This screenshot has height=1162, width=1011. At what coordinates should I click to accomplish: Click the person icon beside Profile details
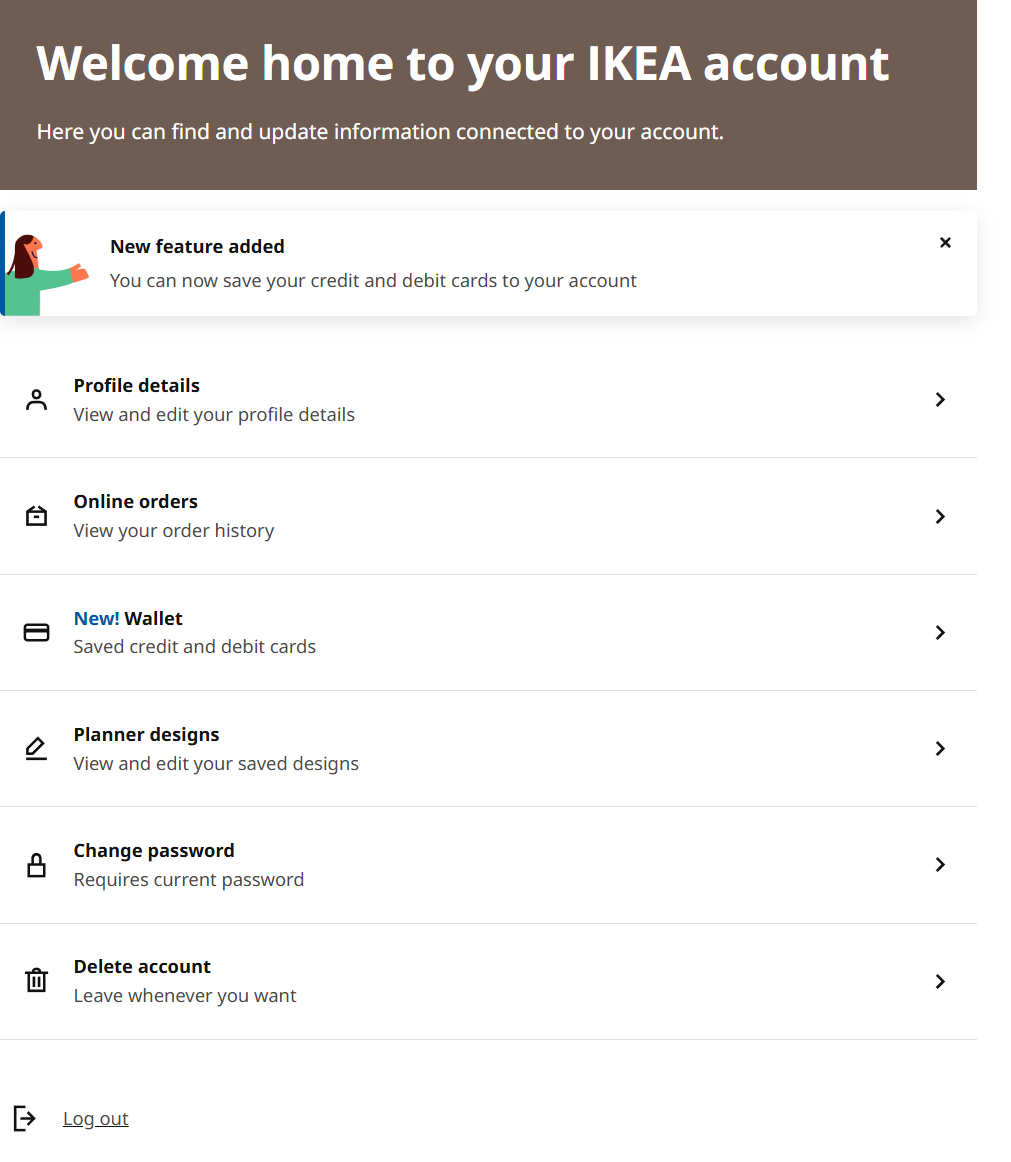(36, 399)
